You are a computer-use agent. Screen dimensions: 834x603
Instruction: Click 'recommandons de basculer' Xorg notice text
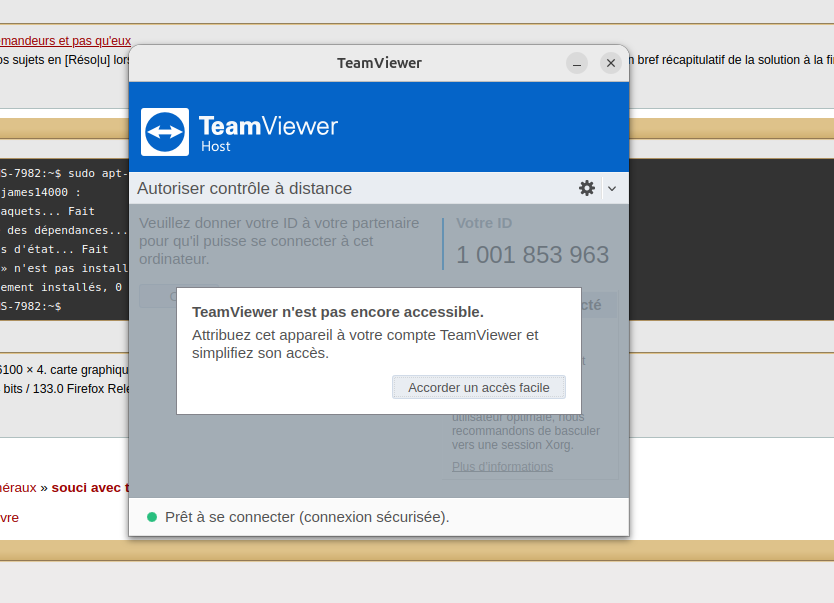click(526, 431)
